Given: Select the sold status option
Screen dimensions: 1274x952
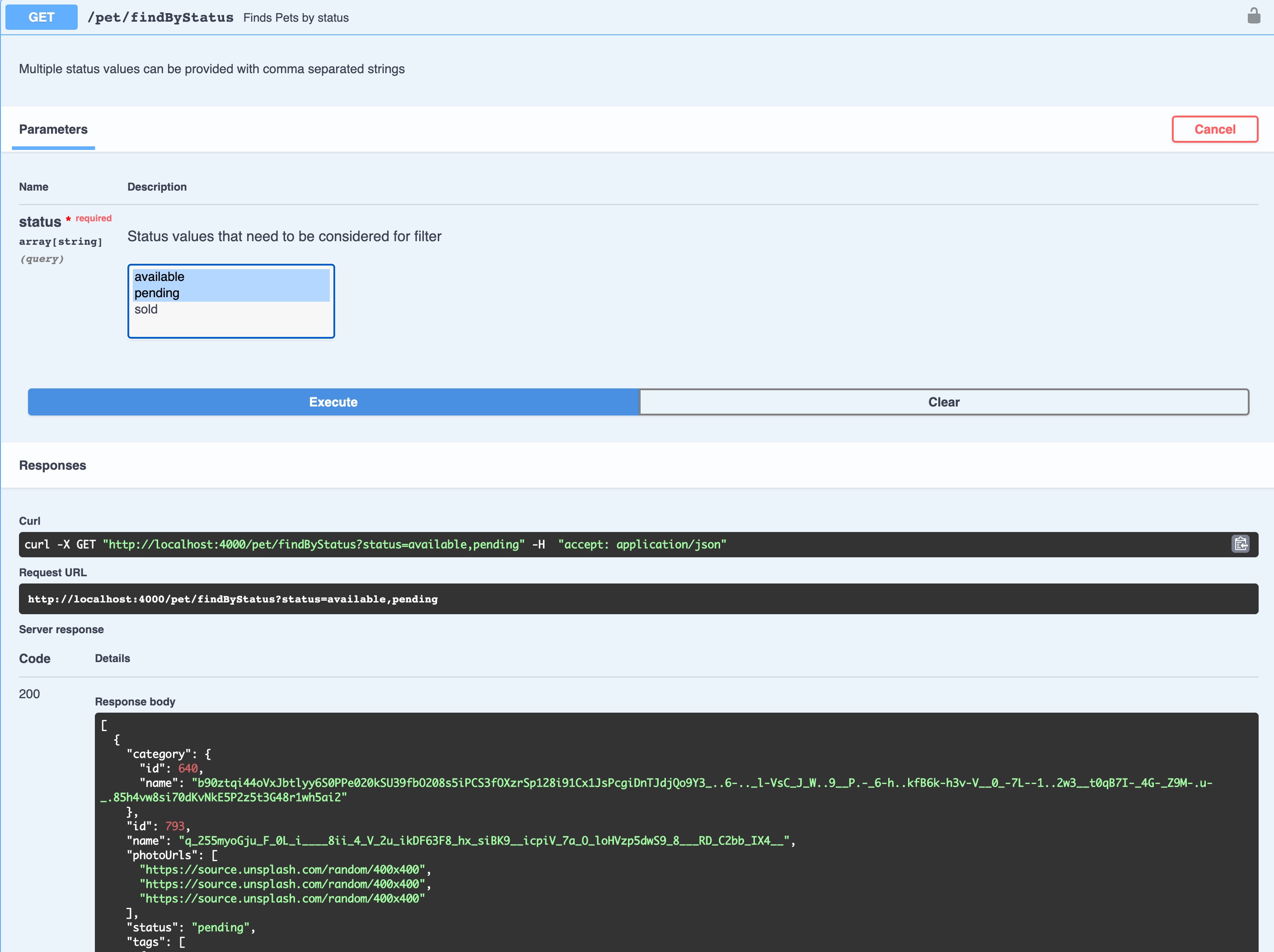Looking at the screenshot, I should tap(146, 309).
